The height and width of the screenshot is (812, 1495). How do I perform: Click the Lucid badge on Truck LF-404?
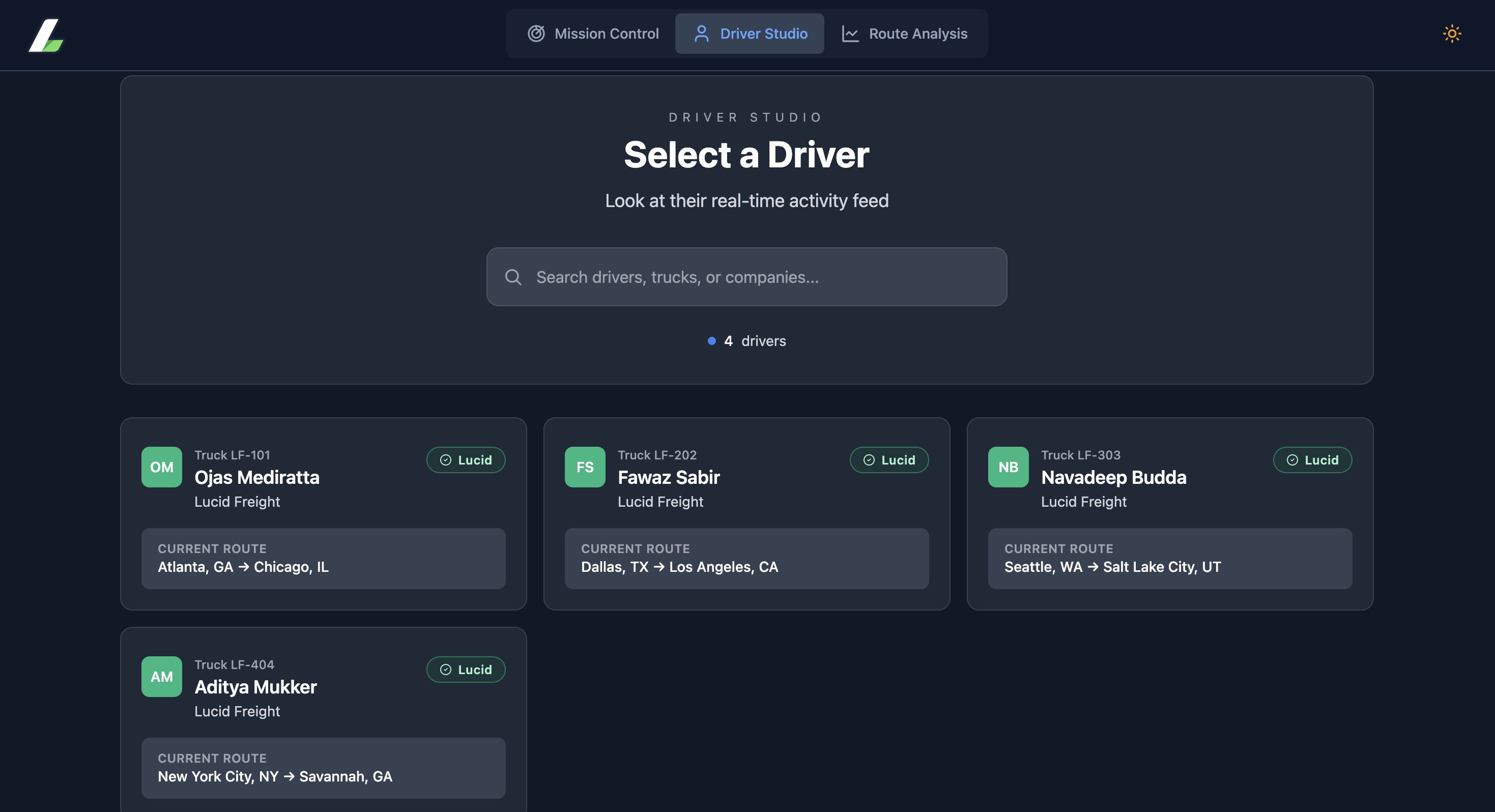466,669
